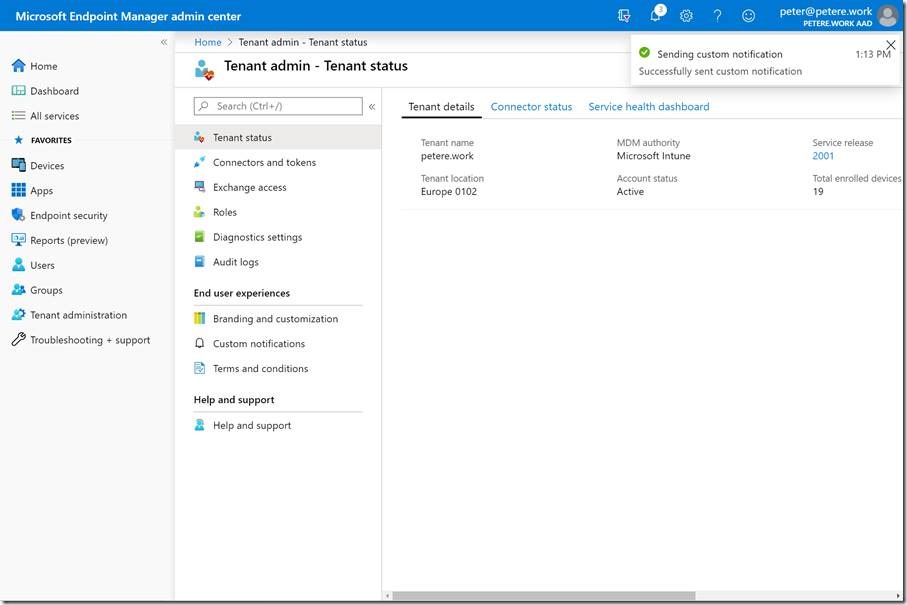
Task: Switch to Service health dashboard tab
Action: (x=648, y=107)
